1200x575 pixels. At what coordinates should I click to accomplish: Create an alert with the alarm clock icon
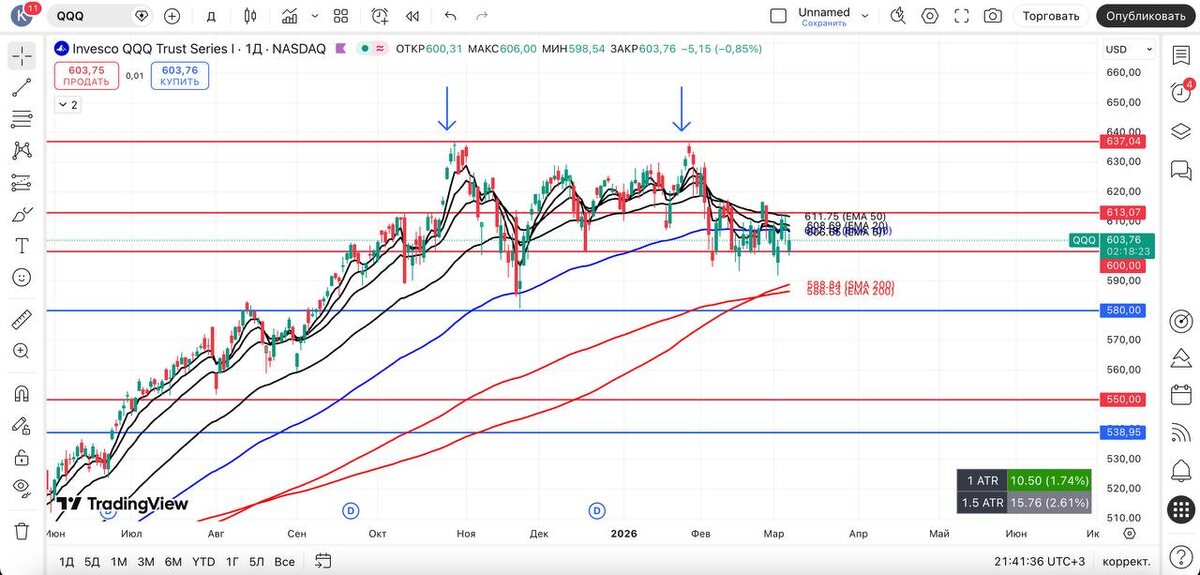(x=380, y=16)
